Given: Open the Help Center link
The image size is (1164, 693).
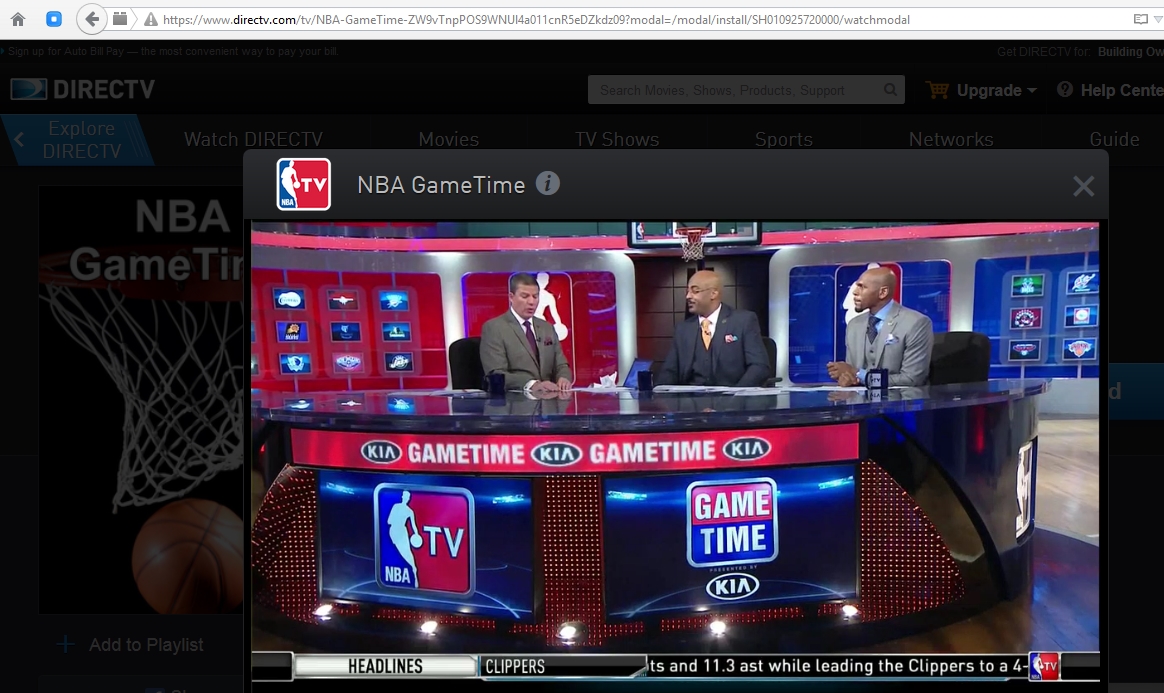Looking at the screenshot, I should click(1122, 91).
